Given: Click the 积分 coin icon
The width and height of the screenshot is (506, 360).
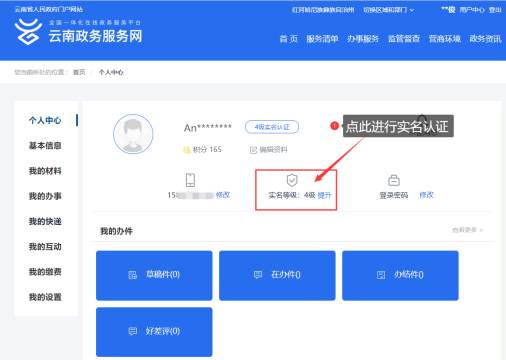Looking at the screenshot, I should click(x=187, y=150).
